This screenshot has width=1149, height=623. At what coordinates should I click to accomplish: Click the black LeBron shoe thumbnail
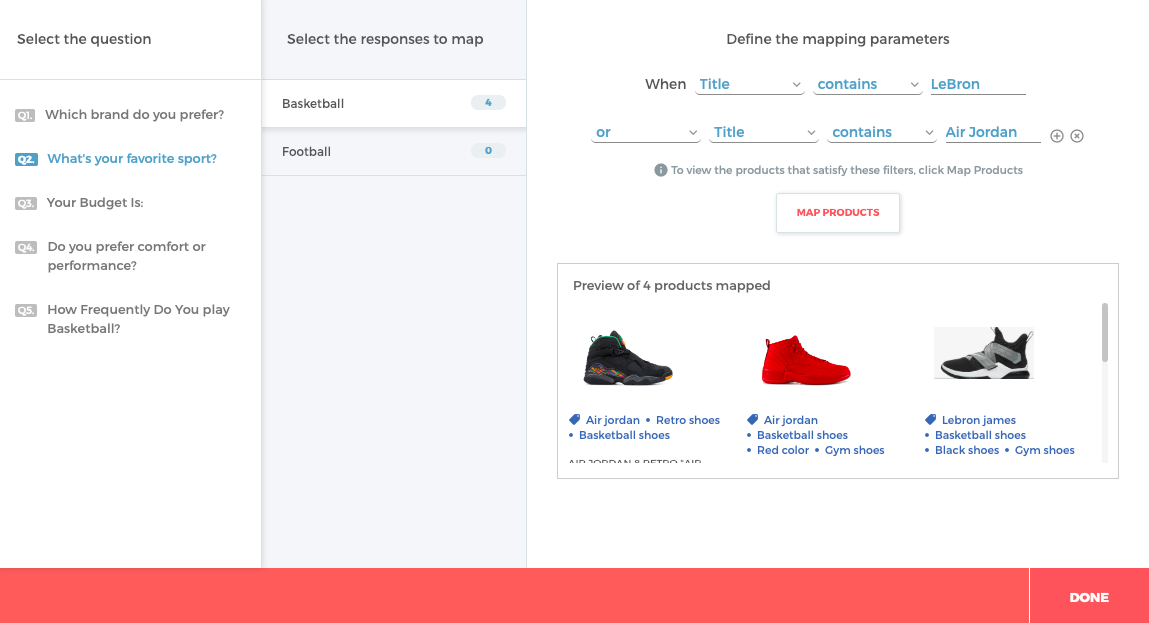coord(984,353)
